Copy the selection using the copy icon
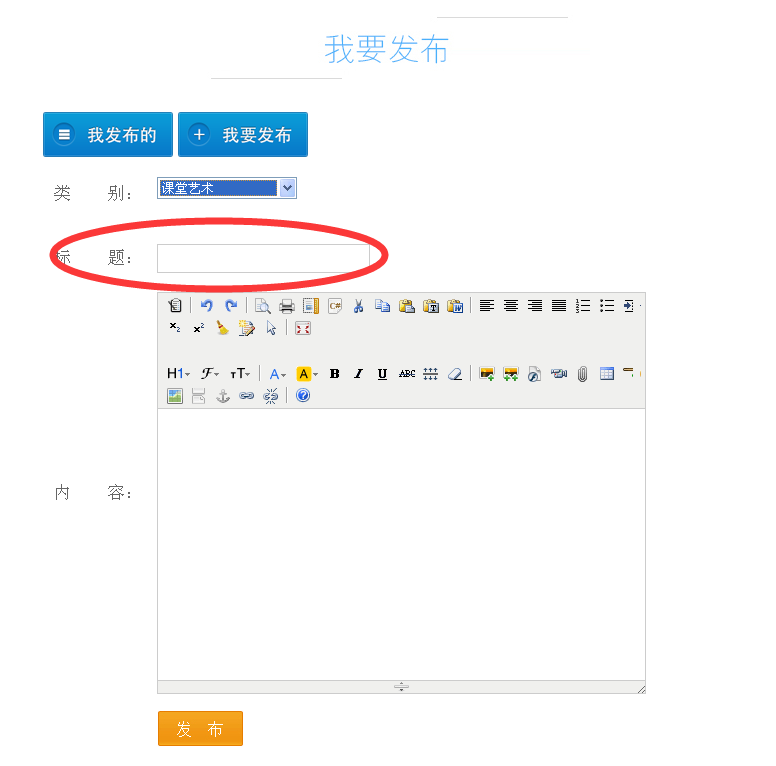Screen dimensions: 776x766 383,306
